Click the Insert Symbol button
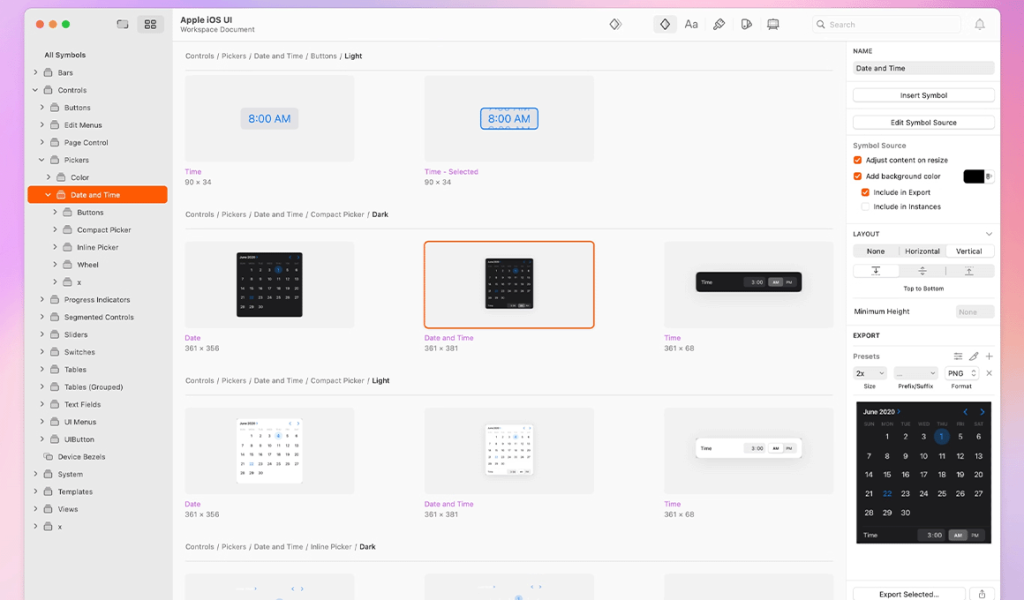The width and height of the screenshot is (1024, 600). pos(923,95)
